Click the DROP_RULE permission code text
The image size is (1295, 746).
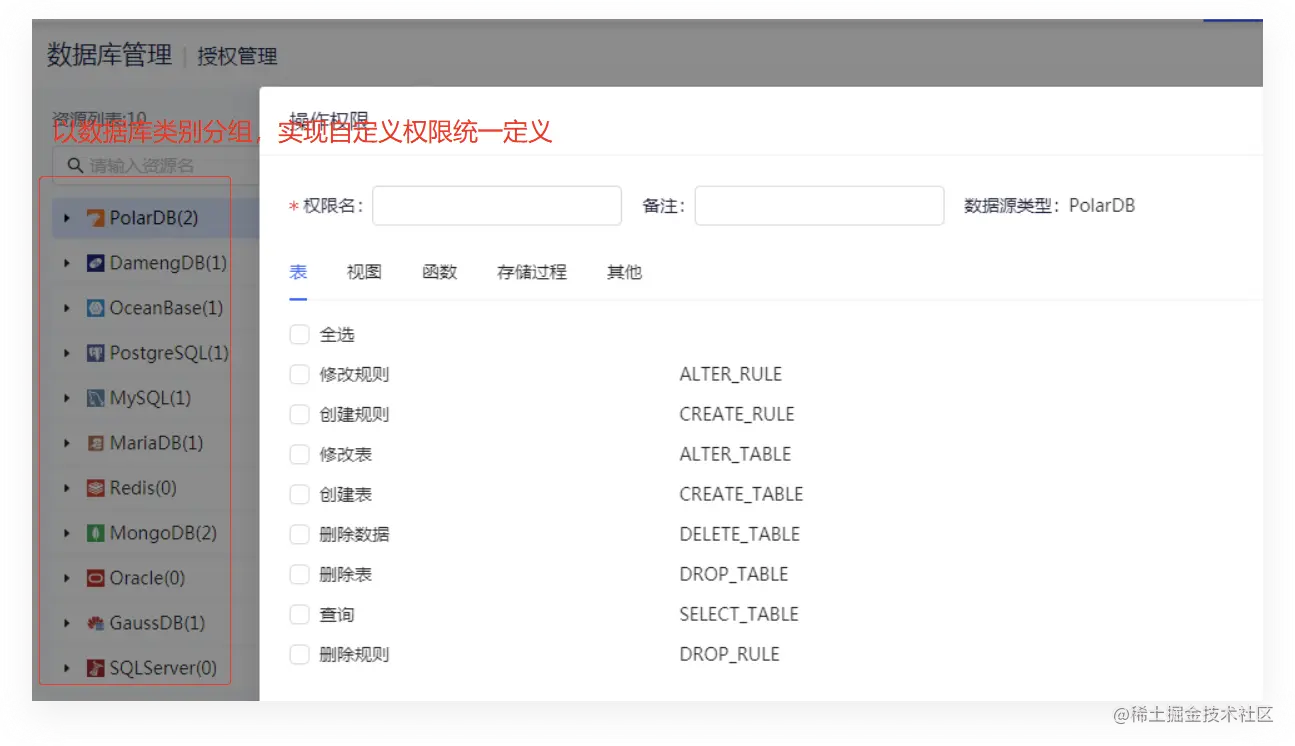tap(729, 654)
